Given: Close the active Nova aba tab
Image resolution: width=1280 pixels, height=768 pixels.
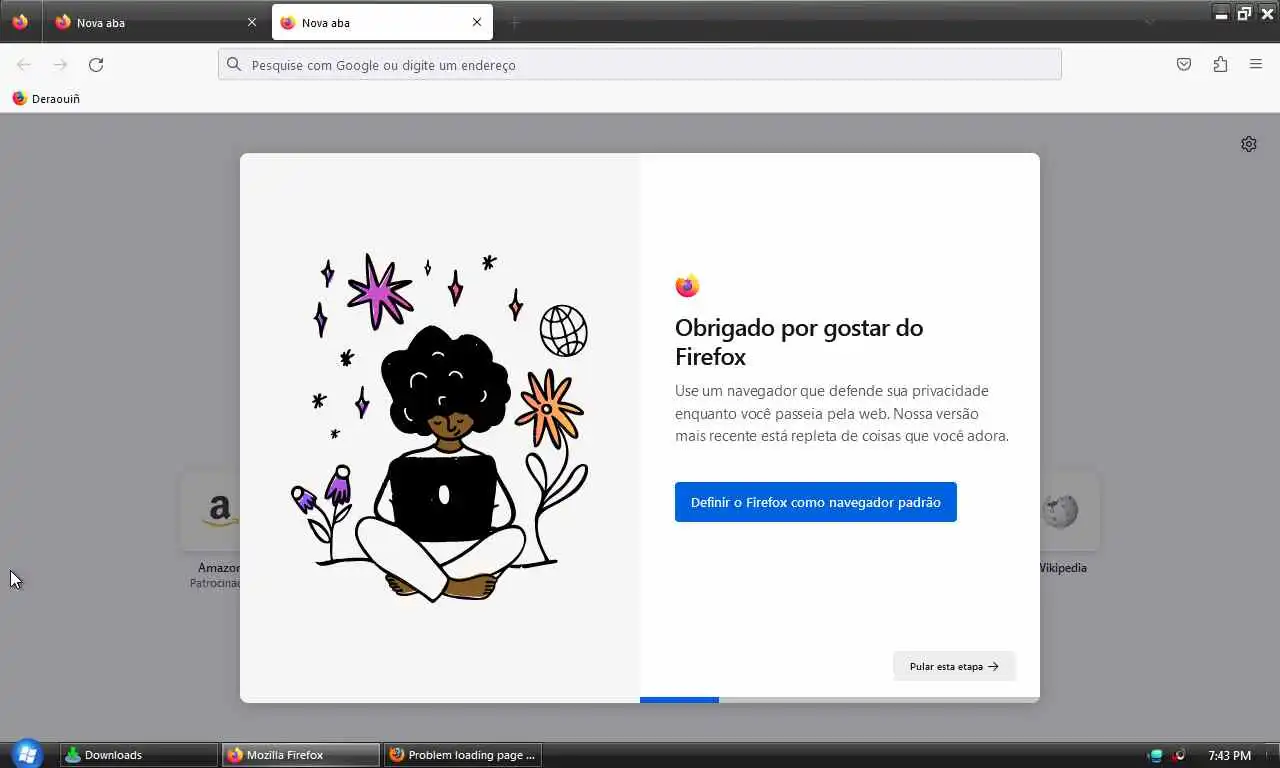Looking at the screenshot, I should pyautogui.click(x=477, y=22).
